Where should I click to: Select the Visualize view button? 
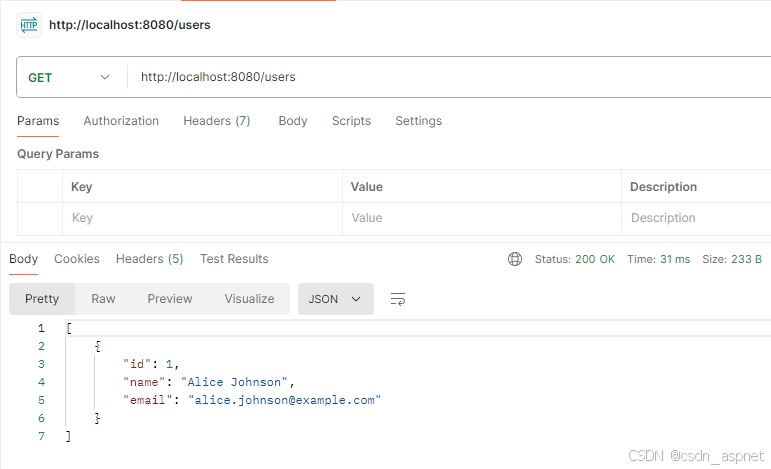[249, 299]
